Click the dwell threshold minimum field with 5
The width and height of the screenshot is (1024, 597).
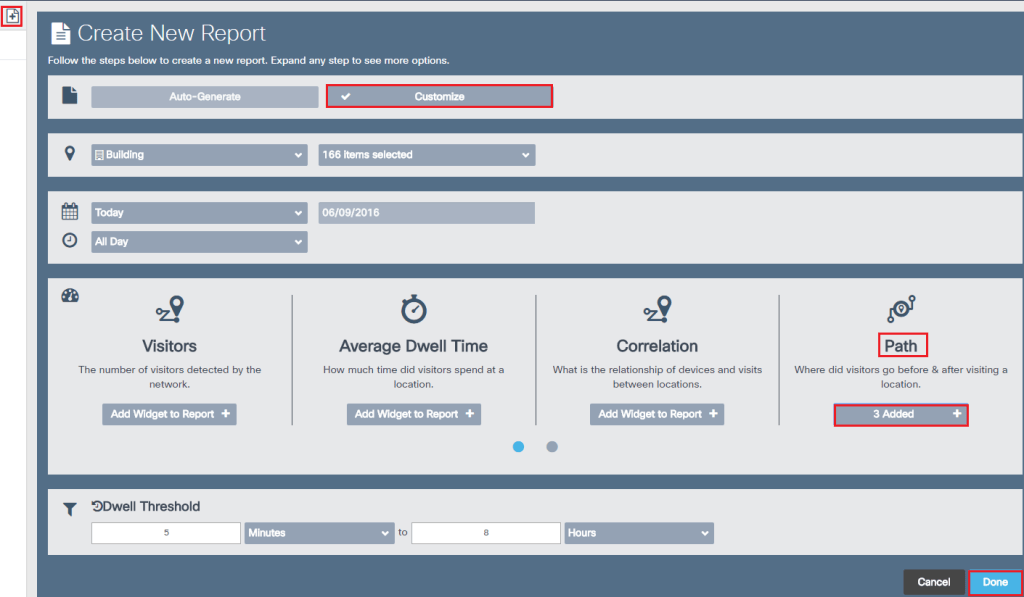coord(166,533)
